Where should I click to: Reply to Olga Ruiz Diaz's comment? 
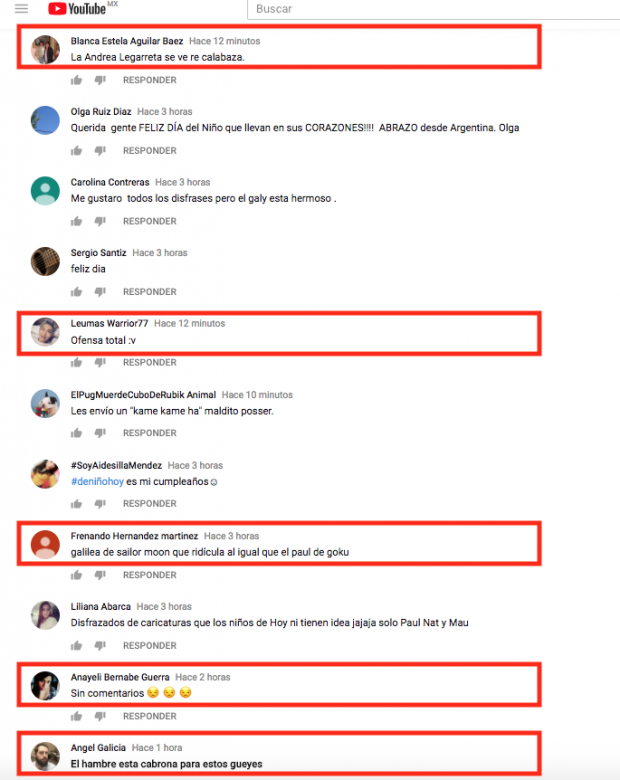[x=150, y=151]
